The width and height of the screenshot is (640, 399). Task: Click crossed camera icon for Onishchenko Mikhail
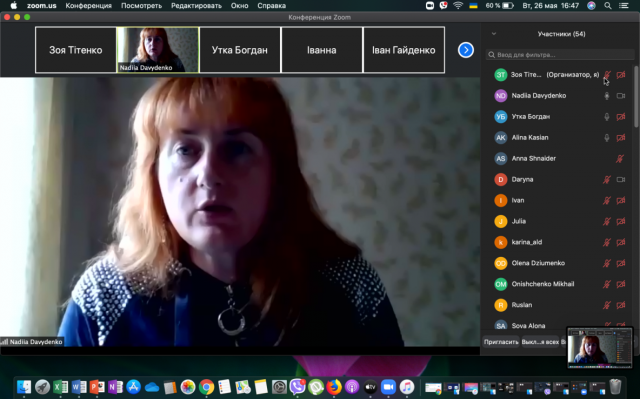click(x=620, y=284)
